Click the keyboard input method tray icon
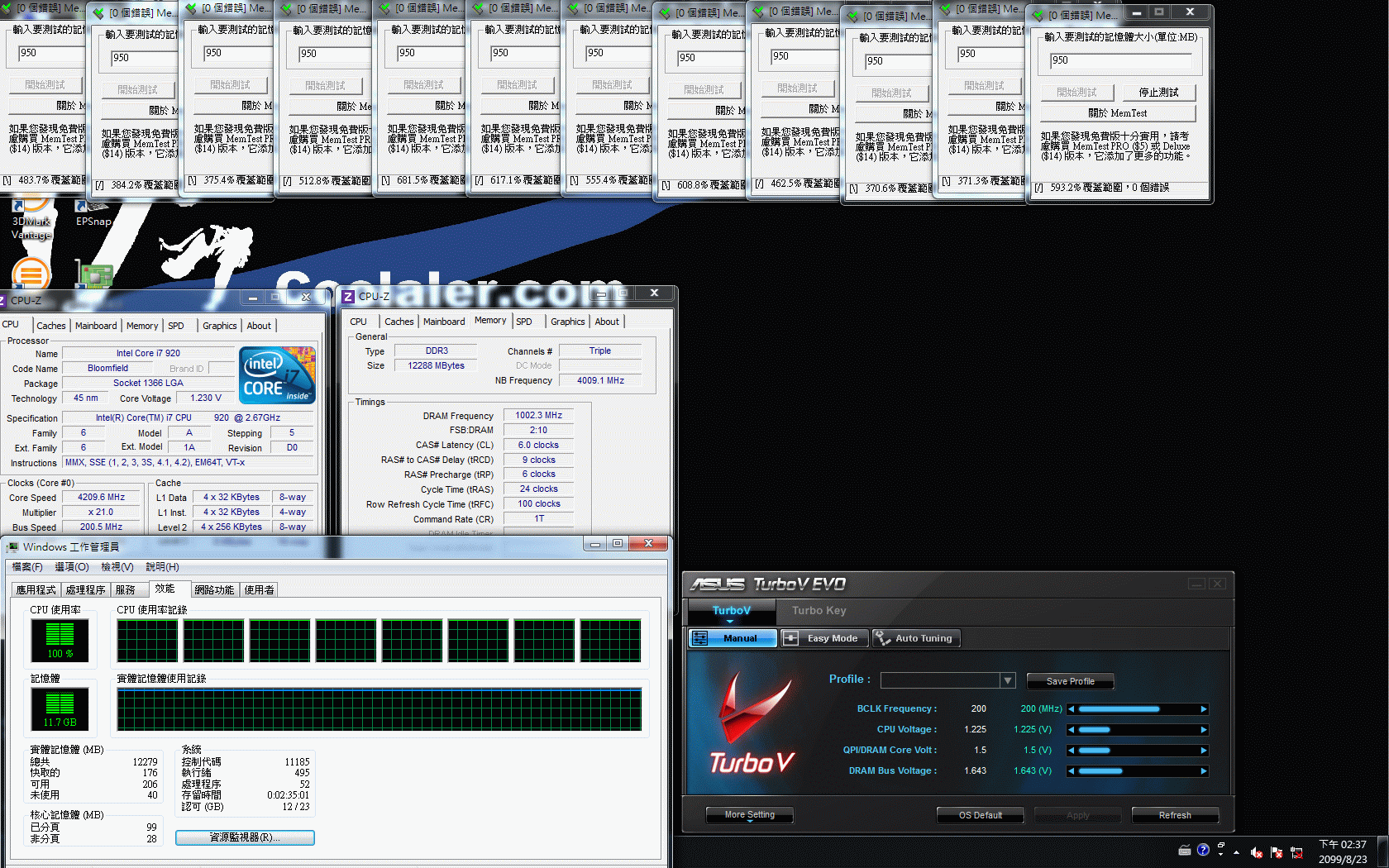The height and width of the screenshot is (868, 1389). tap(1185, 850)
